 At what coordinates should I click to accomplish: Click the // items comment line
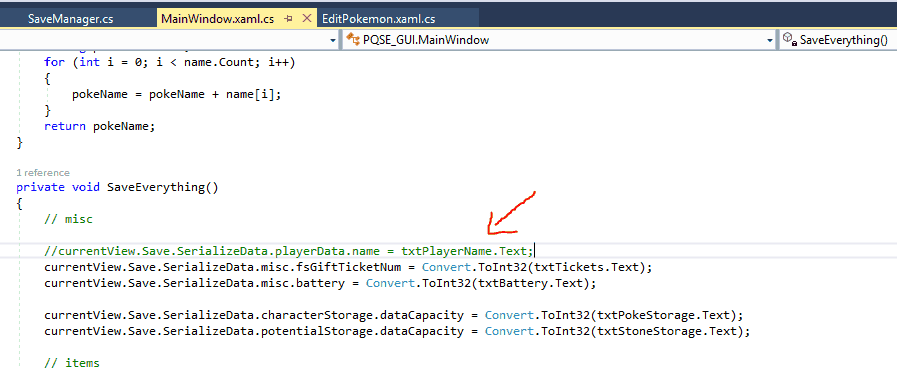point(72,362)
